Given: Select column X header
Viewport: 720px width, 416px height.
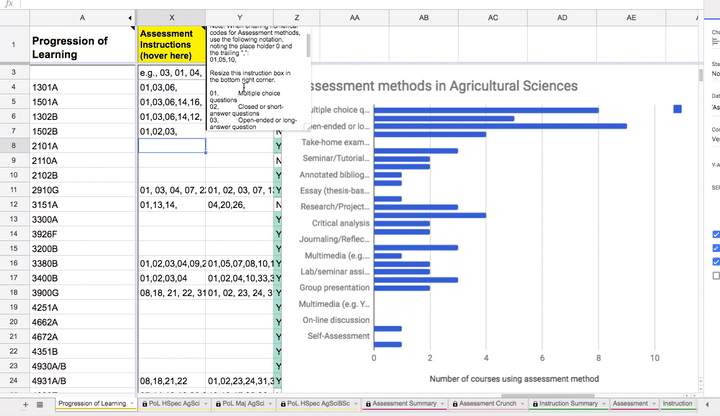Looking at the screenshot, I should point(171,17).
